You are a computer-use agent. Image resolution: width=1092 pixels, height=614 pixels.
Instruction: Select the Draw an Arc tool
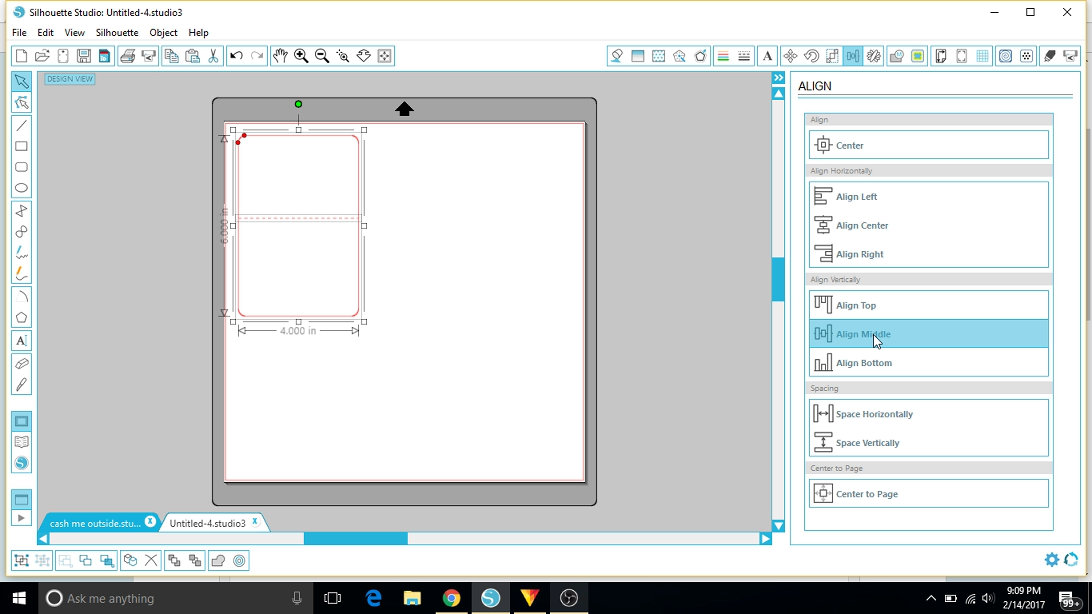[22, 297]
